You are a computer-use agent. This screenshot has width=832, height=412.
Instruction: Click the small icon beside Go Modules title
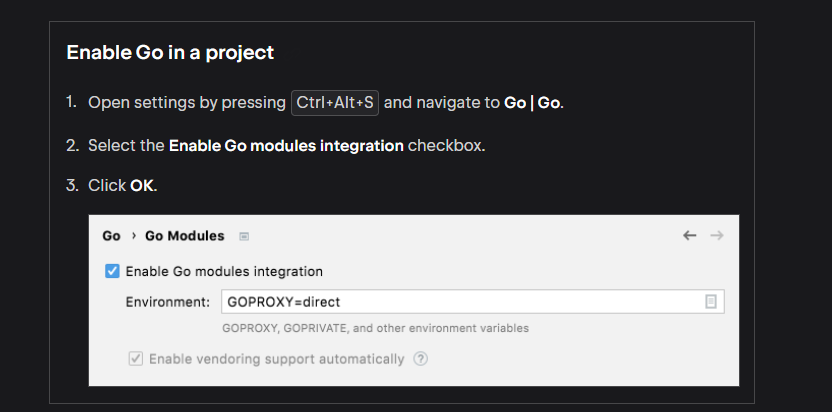(244, 237)
